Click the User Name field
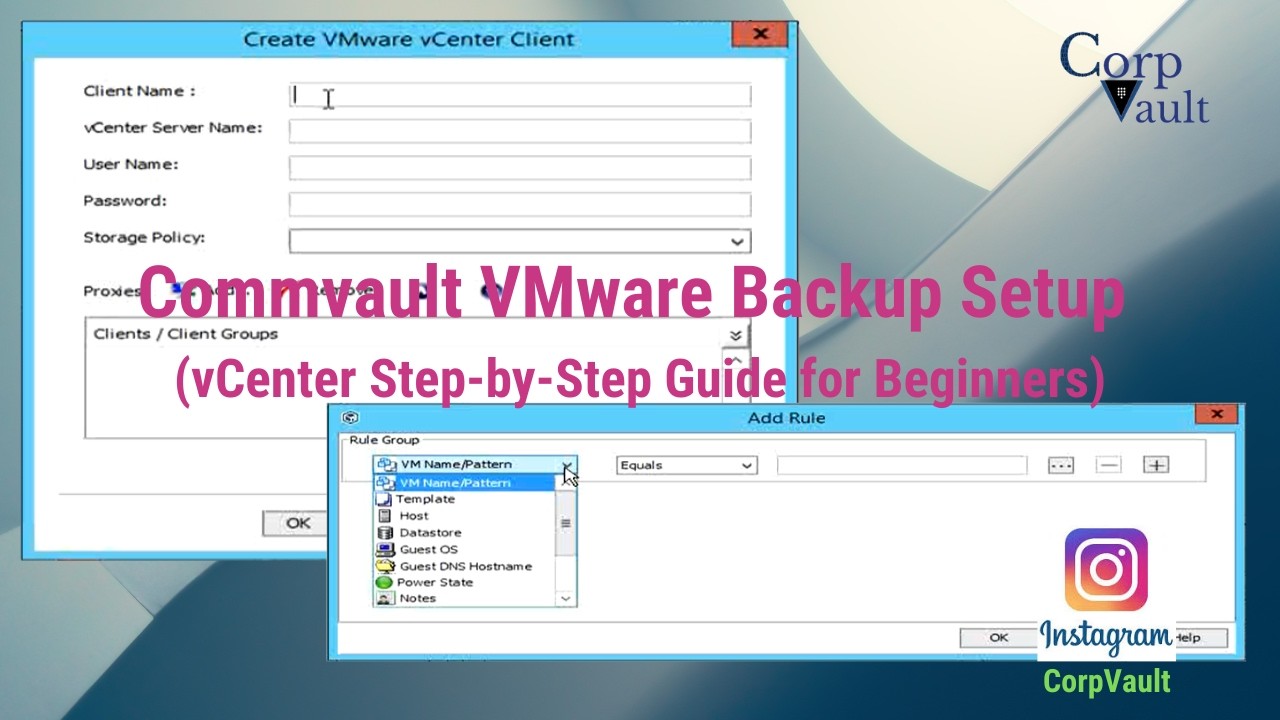 click(x=520, y=167)
